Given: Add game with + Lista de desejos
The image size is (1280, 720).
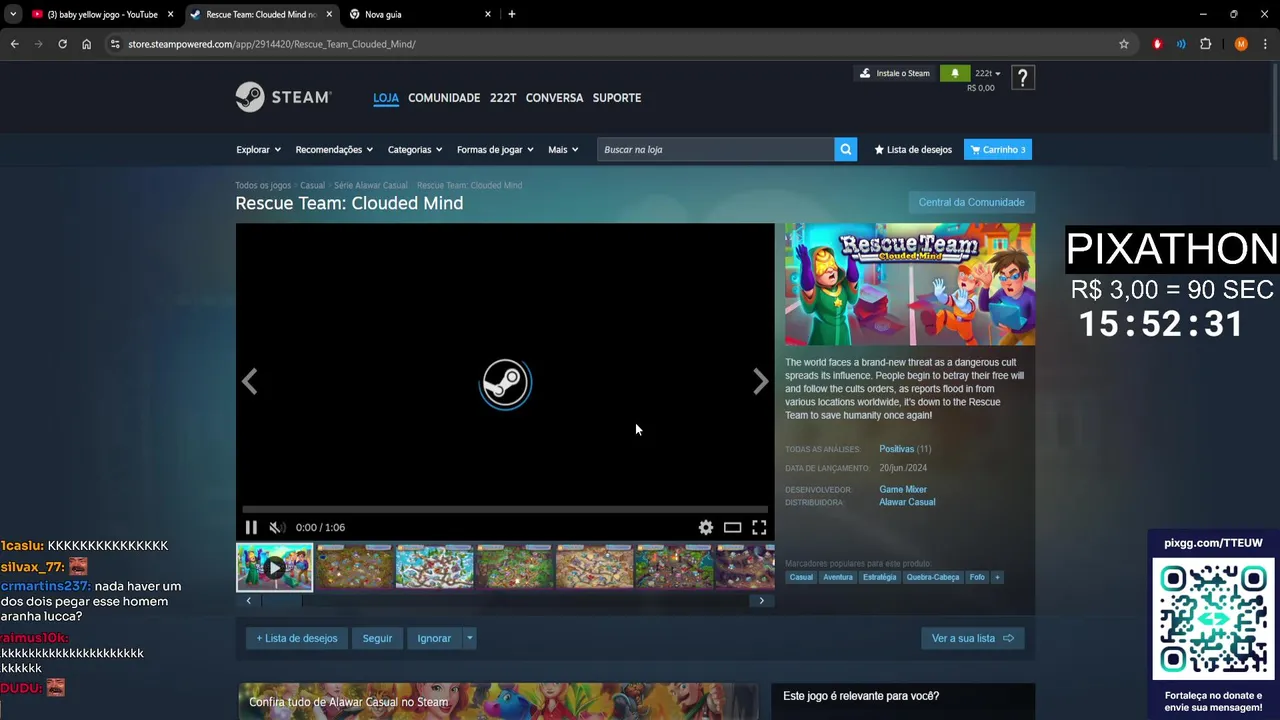Looking at the screenshot, I should 297,638.
